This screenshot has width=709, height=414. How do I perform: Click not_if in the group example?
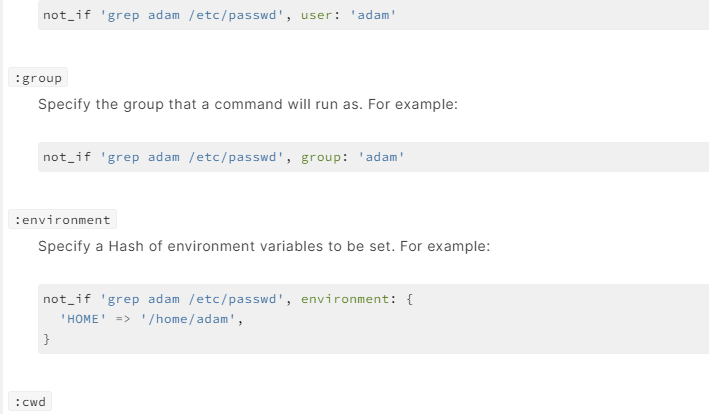[x=67, y=157]
